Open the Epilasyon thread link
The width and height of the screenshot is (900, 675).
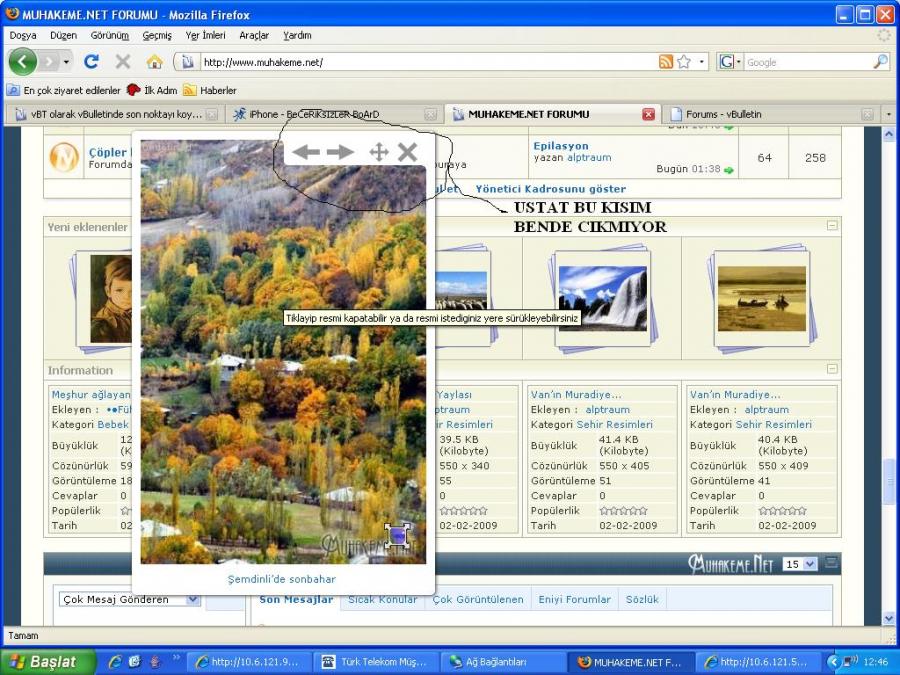pyautogui.click(x=561, y=146)
